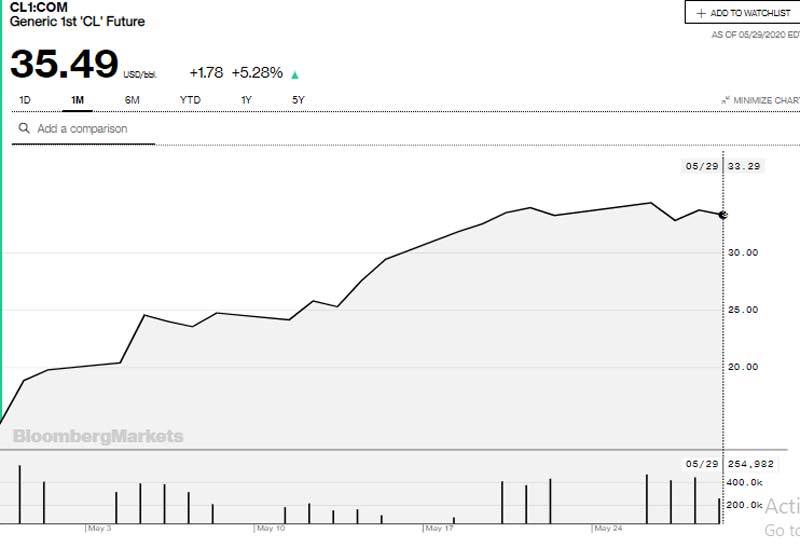Switch chart to YTD range

click(189, 100)
